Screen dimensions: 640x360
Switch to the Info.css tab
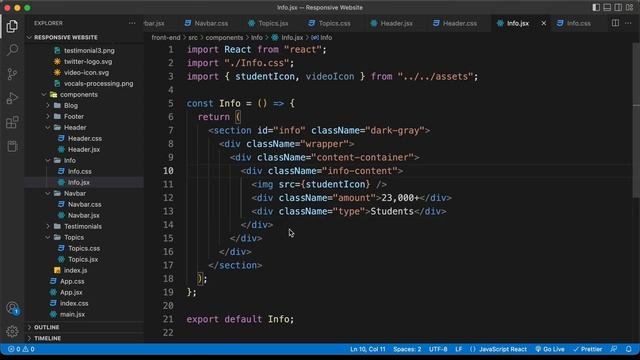[x=574, y=23]
